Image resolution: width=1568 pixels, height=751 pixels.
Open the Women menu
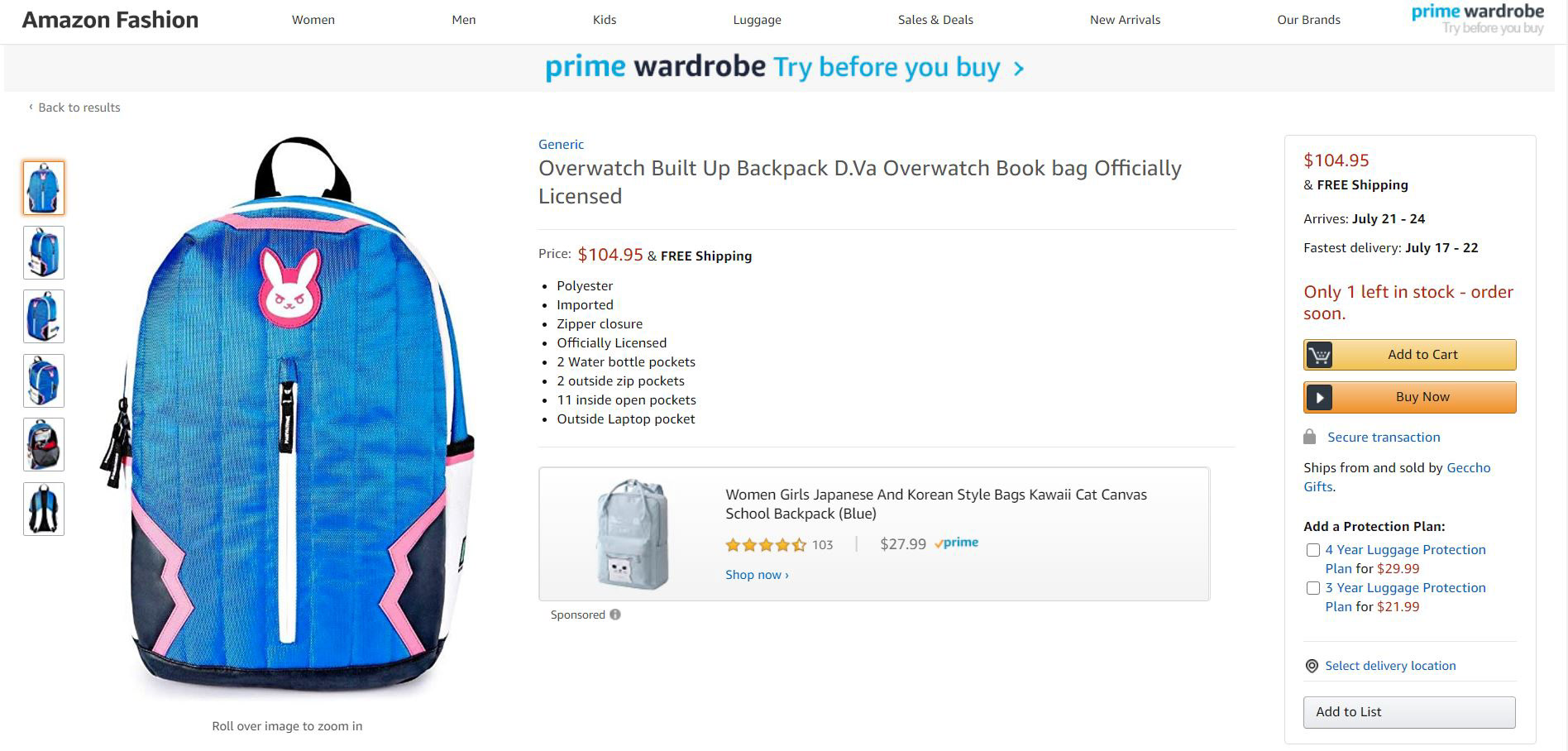click(313, 20)
